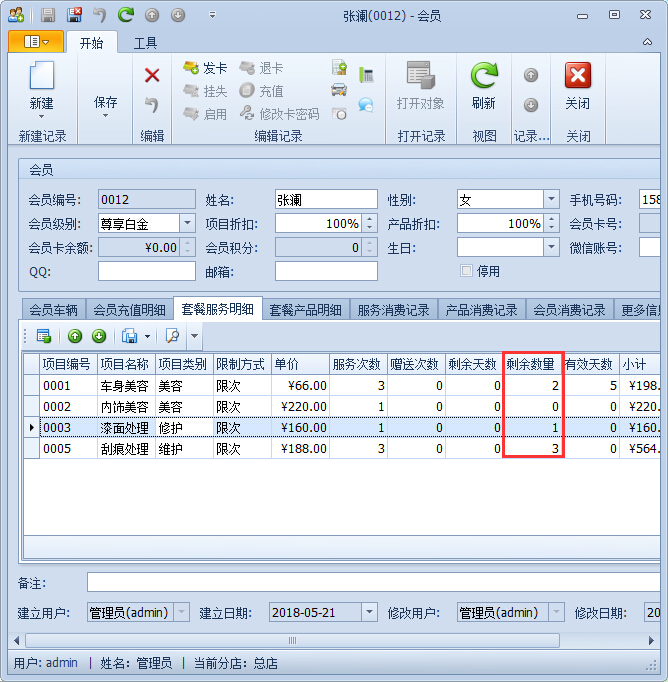Image resolution: width=668 pixels, height=682 pixels.
Task: Toggle the 停用 (Disabled) checkbox
Action: coord(466,271)
